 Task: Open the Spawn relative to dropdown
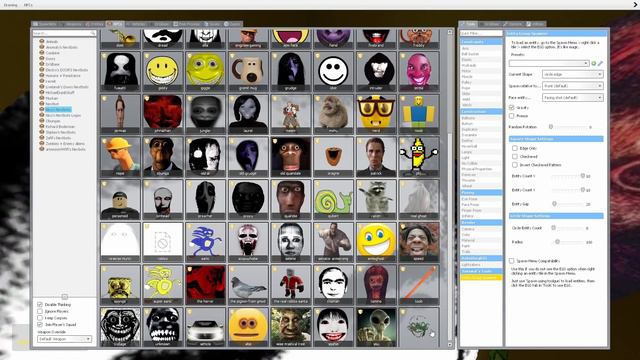[572, 86]
